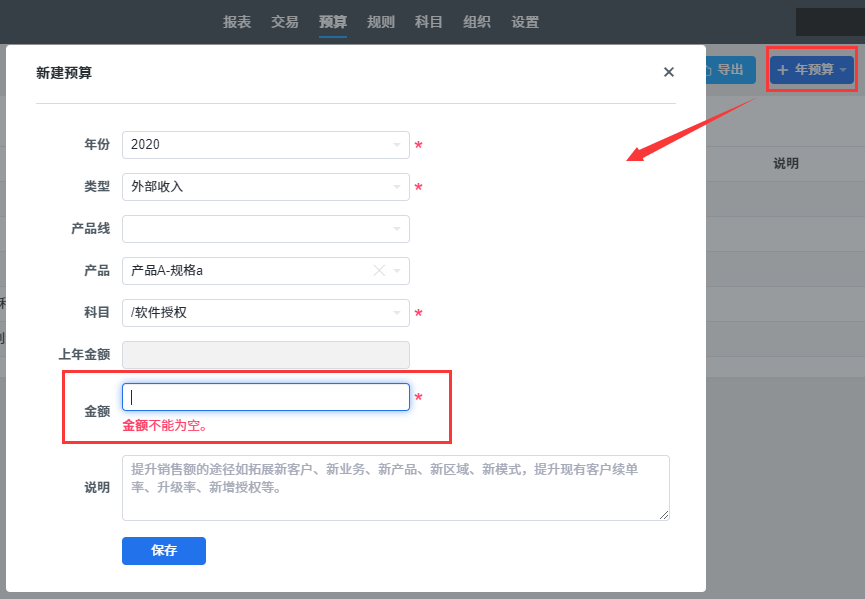Switch to the 组织 tab
Screen dimensions: 865x599
click(x=477, y=22)
